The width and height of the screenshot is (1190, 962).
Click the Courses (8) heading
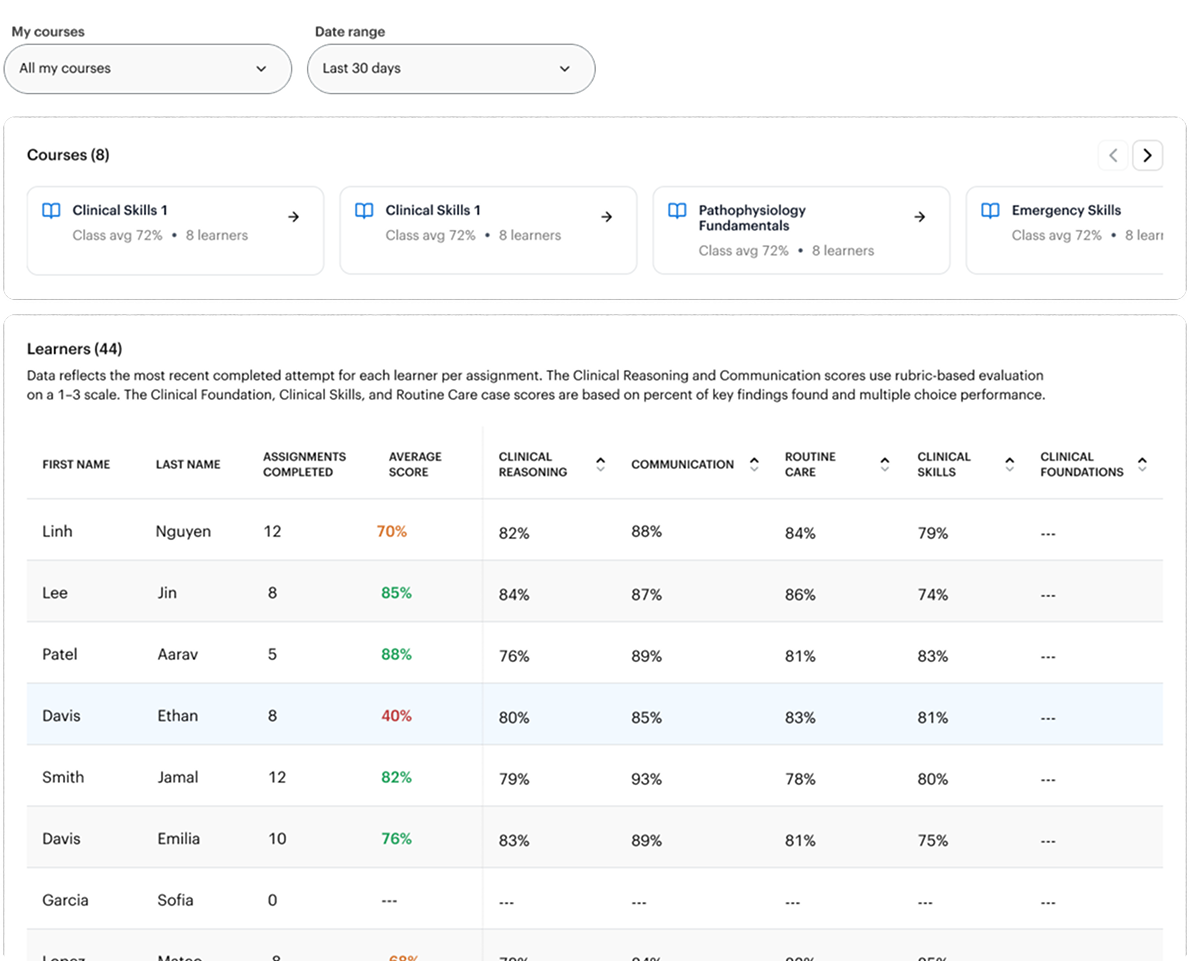[x=68, y=155]
